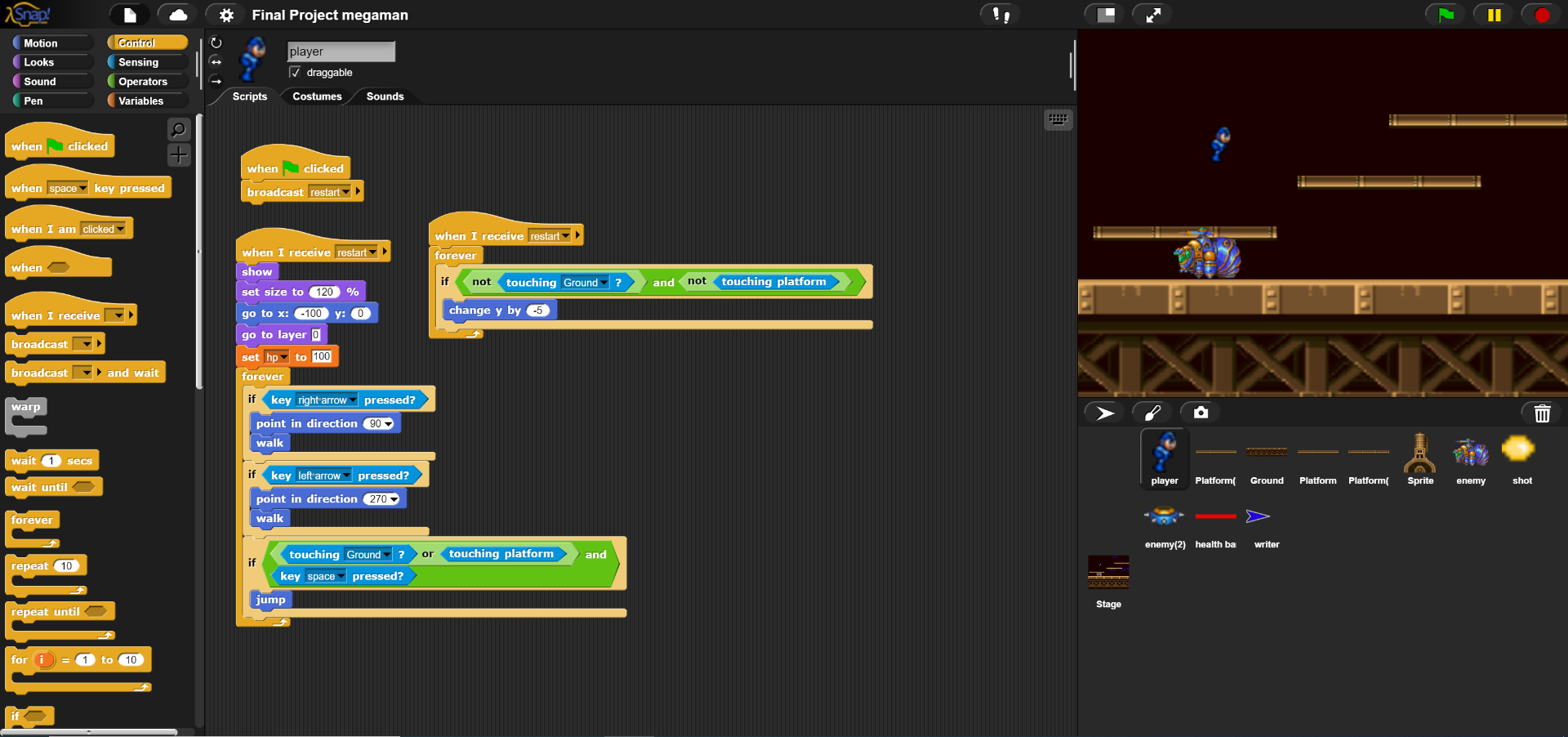Switch to the Scripts tab
This screenshot has width=1568, height=737.
[x=249, y=96]
